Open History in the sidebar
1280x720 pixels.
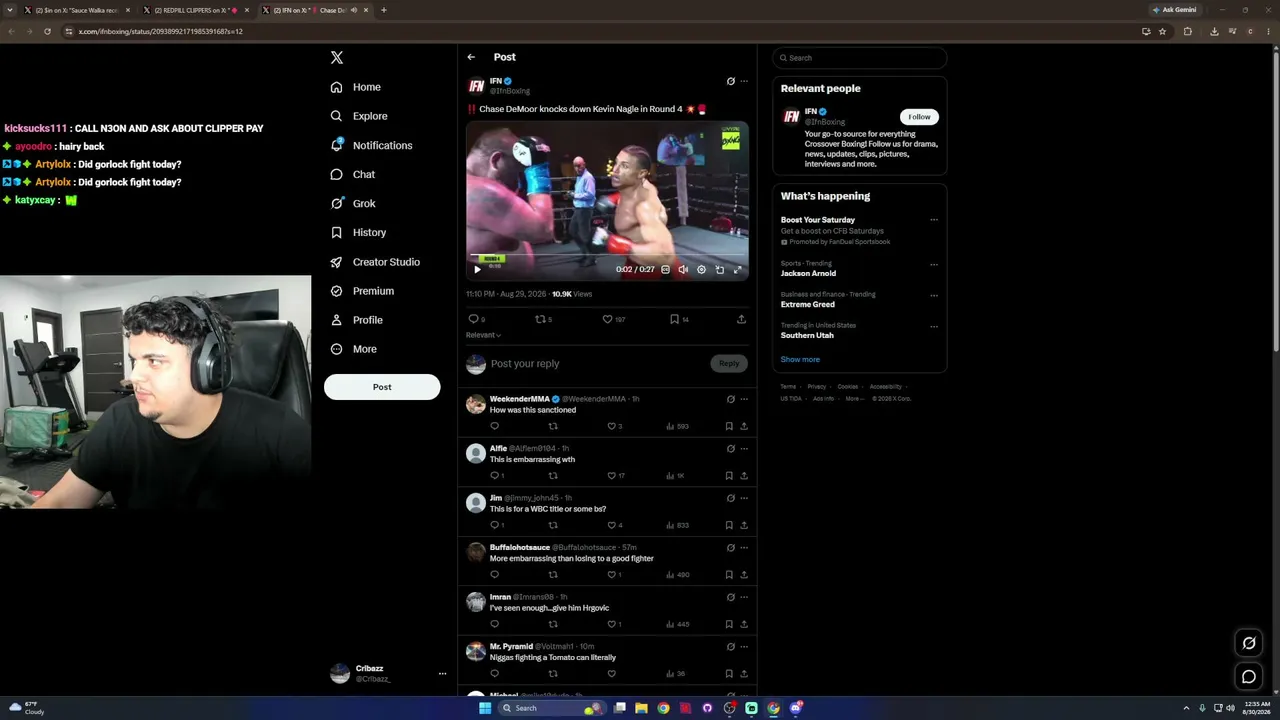(358, 232)
